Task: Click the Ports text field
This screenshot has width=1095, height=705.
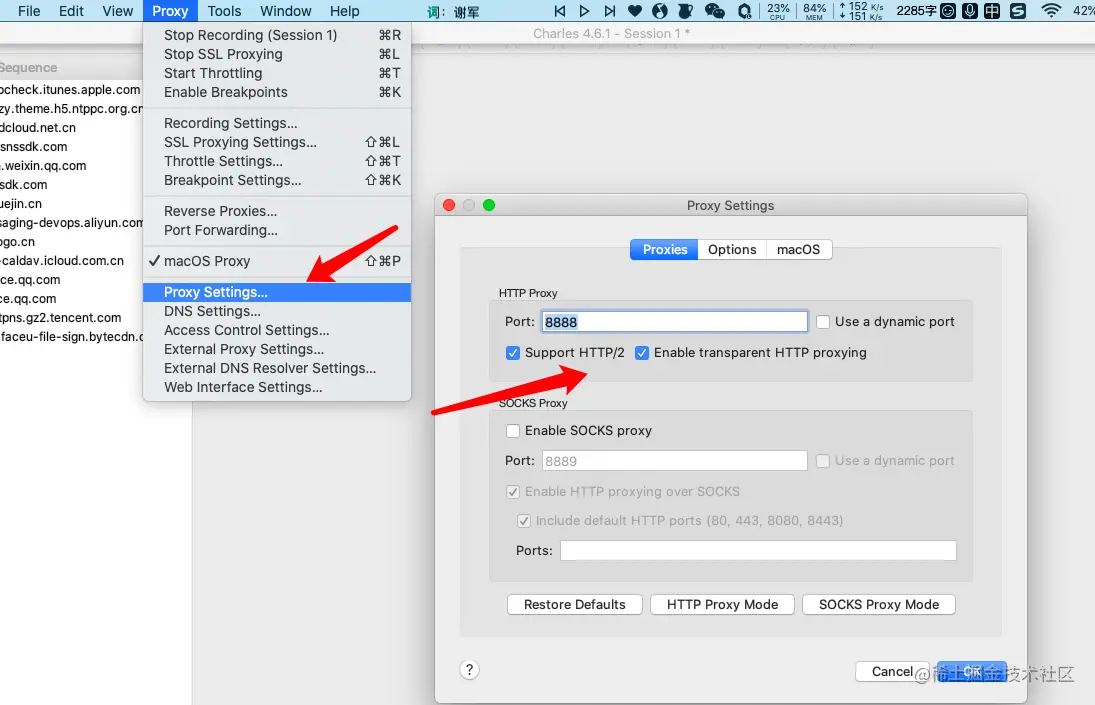Action: pos(758,550)
